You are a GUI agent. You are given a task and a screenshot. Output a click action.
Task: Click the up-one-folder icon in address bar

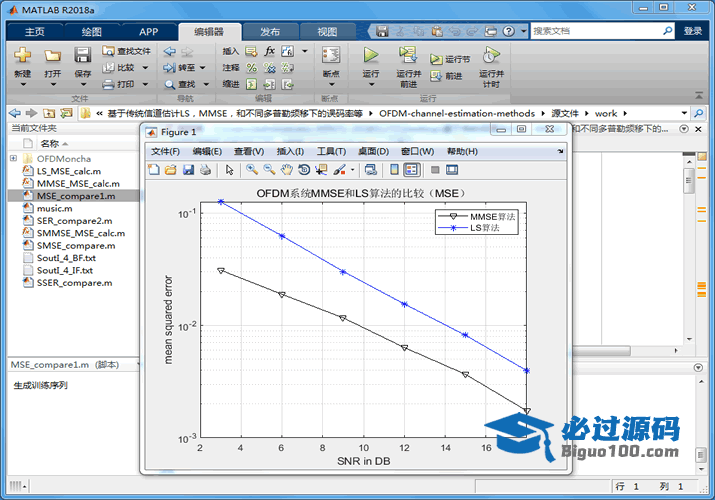tap(49, 113)
